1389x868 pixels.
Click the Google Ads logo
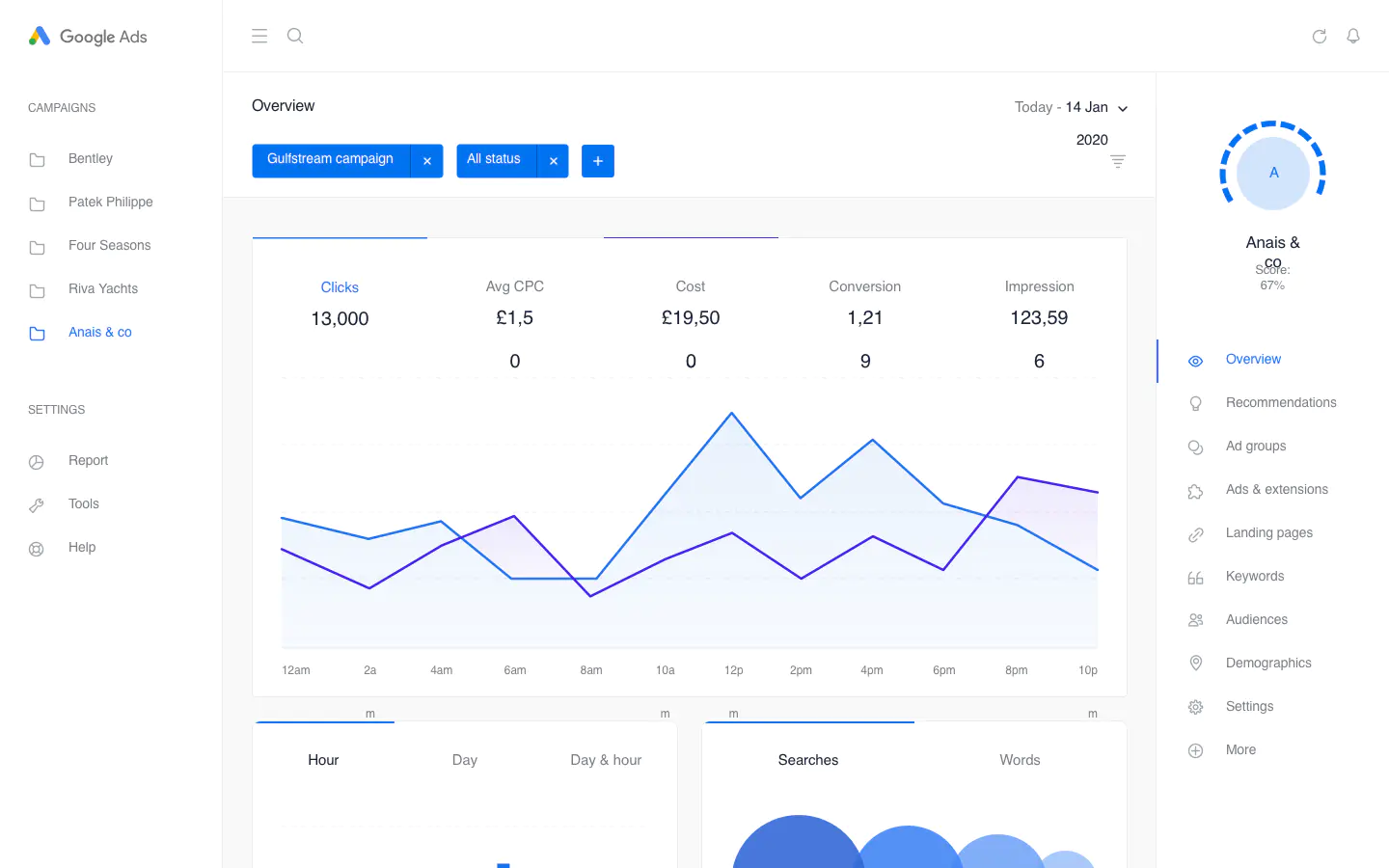pyautogui.click(x=88, y=37)
